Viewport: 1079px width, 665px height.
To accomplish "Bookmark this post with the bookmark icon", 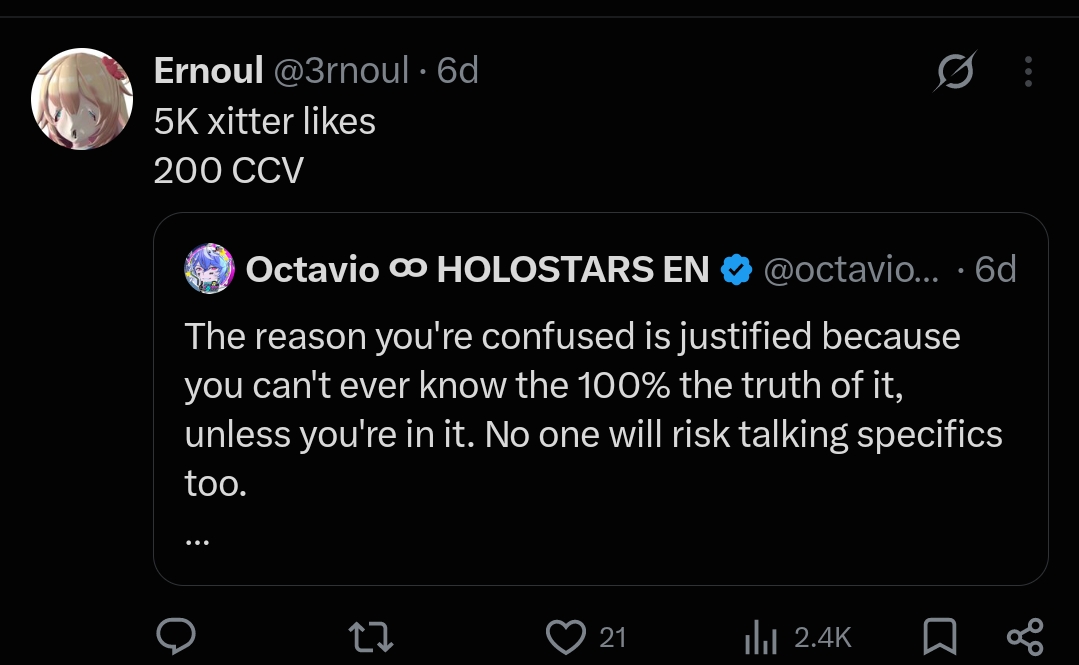I will coord(939,636).
